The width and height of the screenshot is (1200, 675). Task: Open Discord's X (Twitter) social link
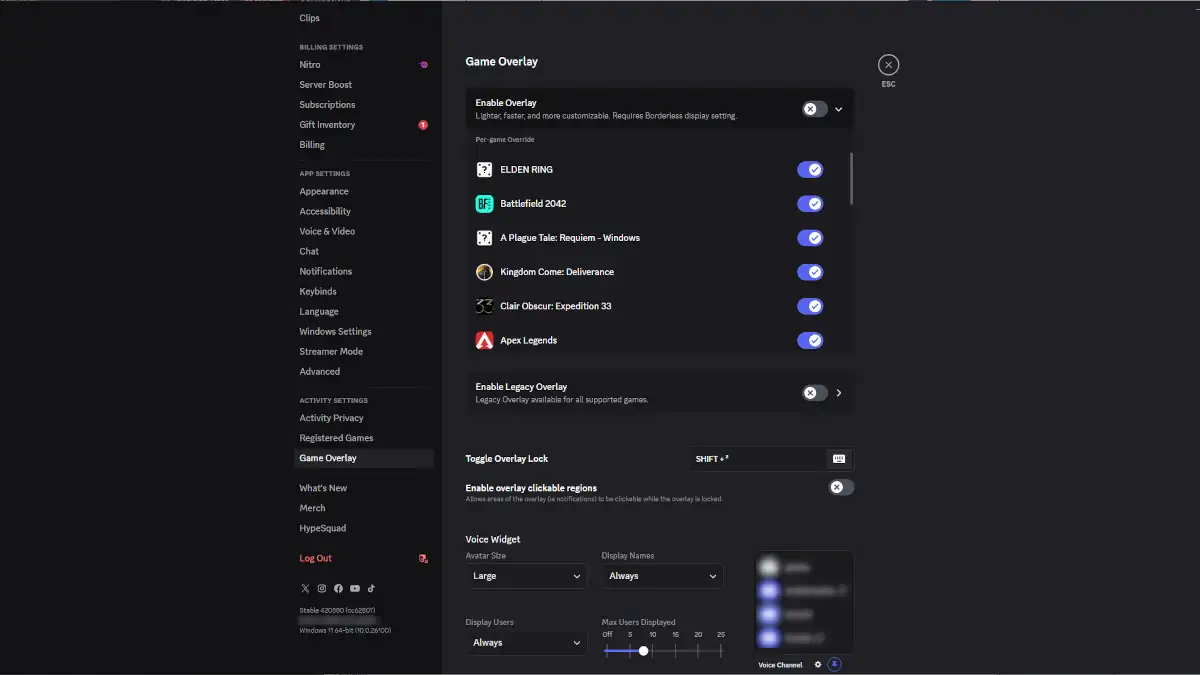click(305, 588)
